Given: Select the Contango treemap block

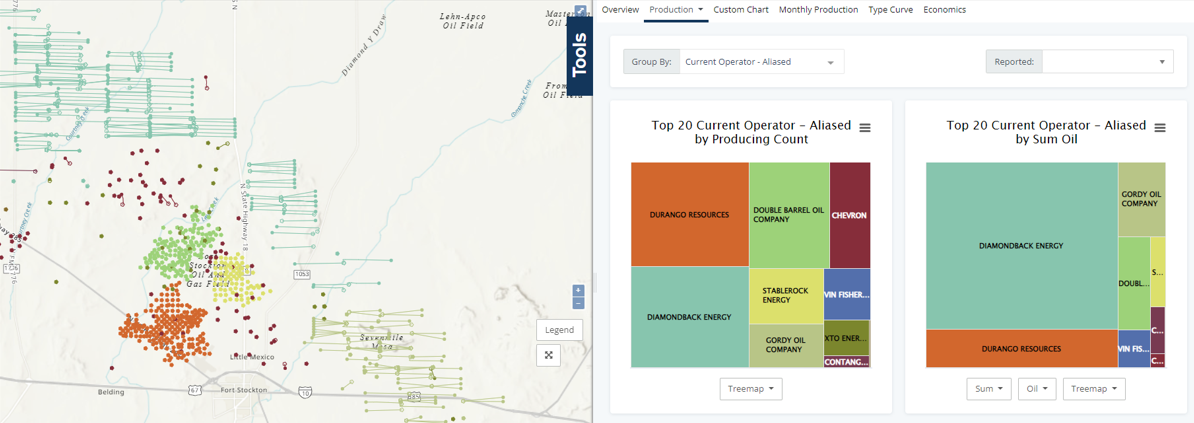Looking at the screenshot, I should coord(847,362).
